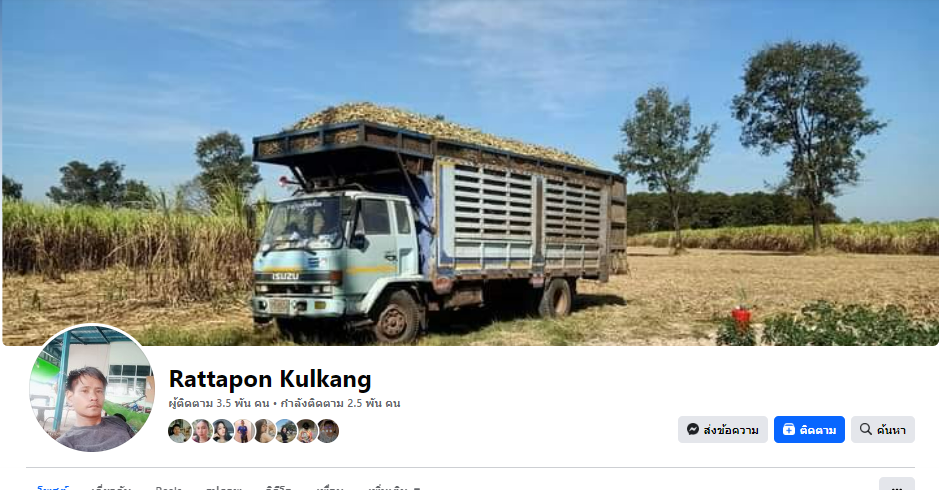Open the friend avatar with blue jersey
This screenshot has width=939, height=490.
243,431
